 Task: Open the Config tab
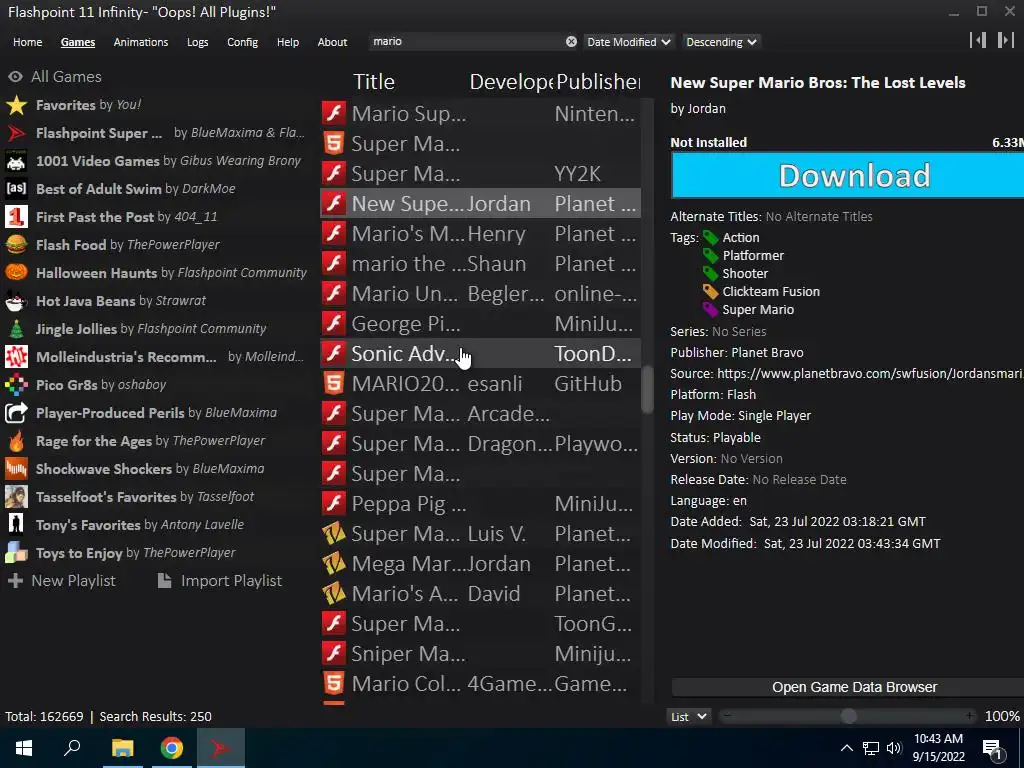coord(242,42)
